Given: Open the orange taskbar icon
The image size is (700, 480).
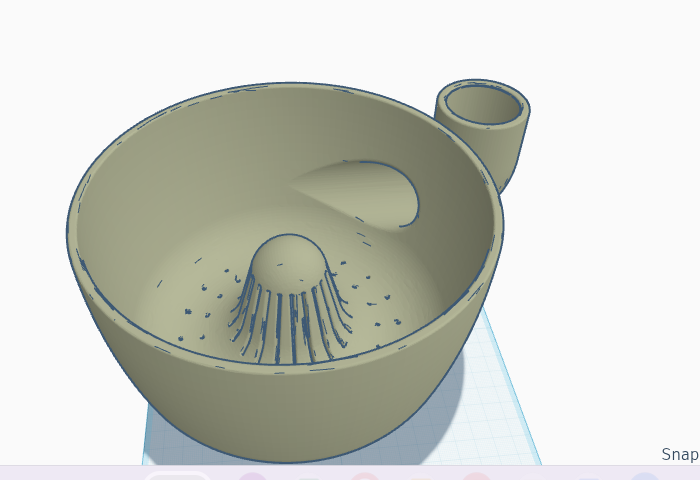Looking at the screenshot, I should (422, 477).
